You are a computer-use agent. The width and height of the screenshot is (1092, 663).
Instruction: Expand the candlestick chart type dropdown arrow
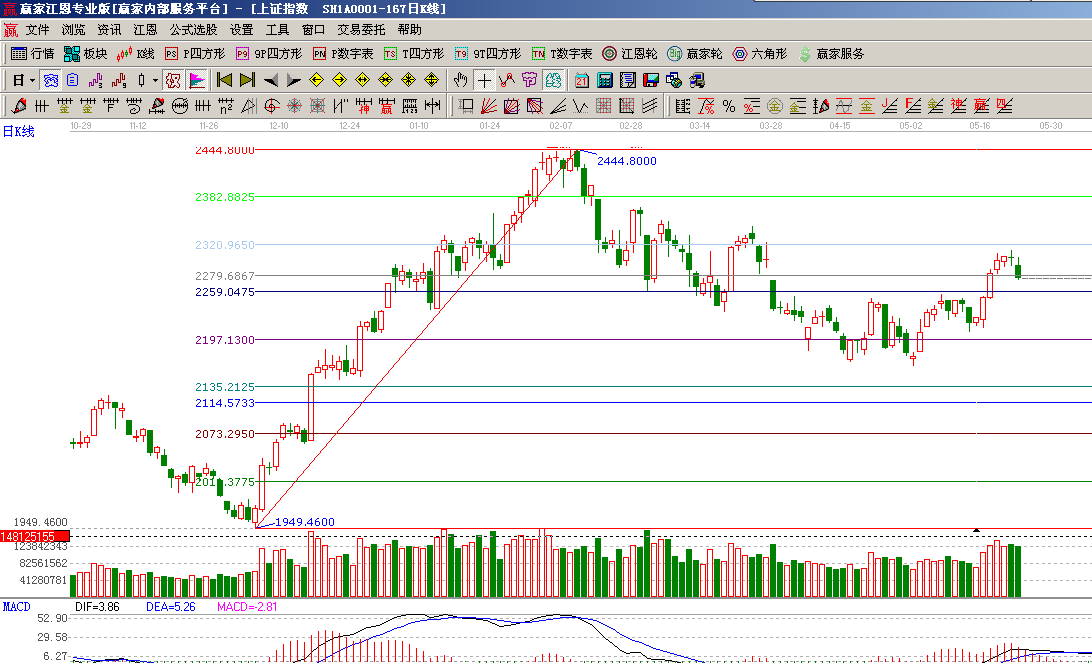click(155, 80)
